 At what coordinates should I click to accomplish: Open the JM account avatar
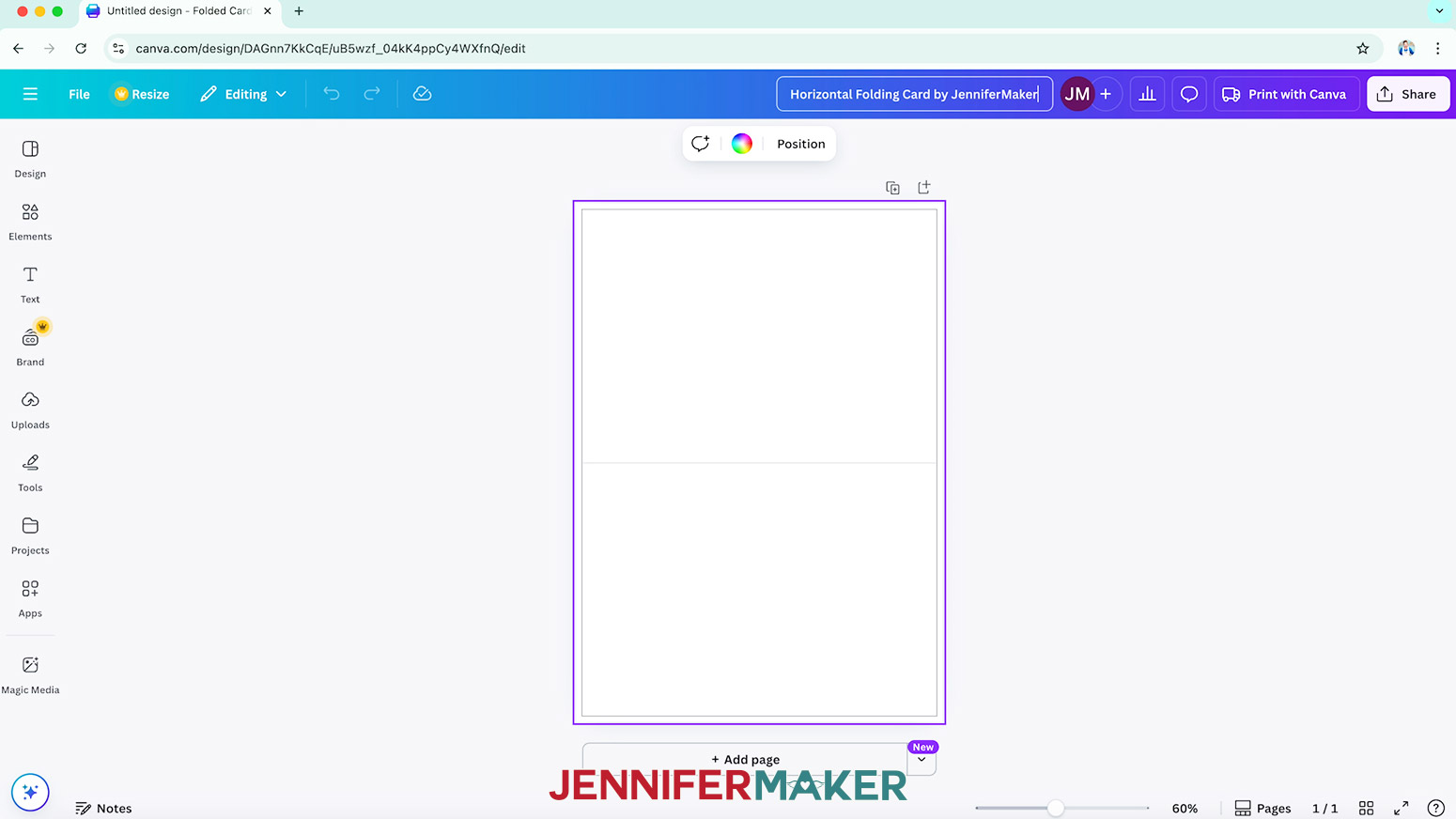(x=1077, y=94)
